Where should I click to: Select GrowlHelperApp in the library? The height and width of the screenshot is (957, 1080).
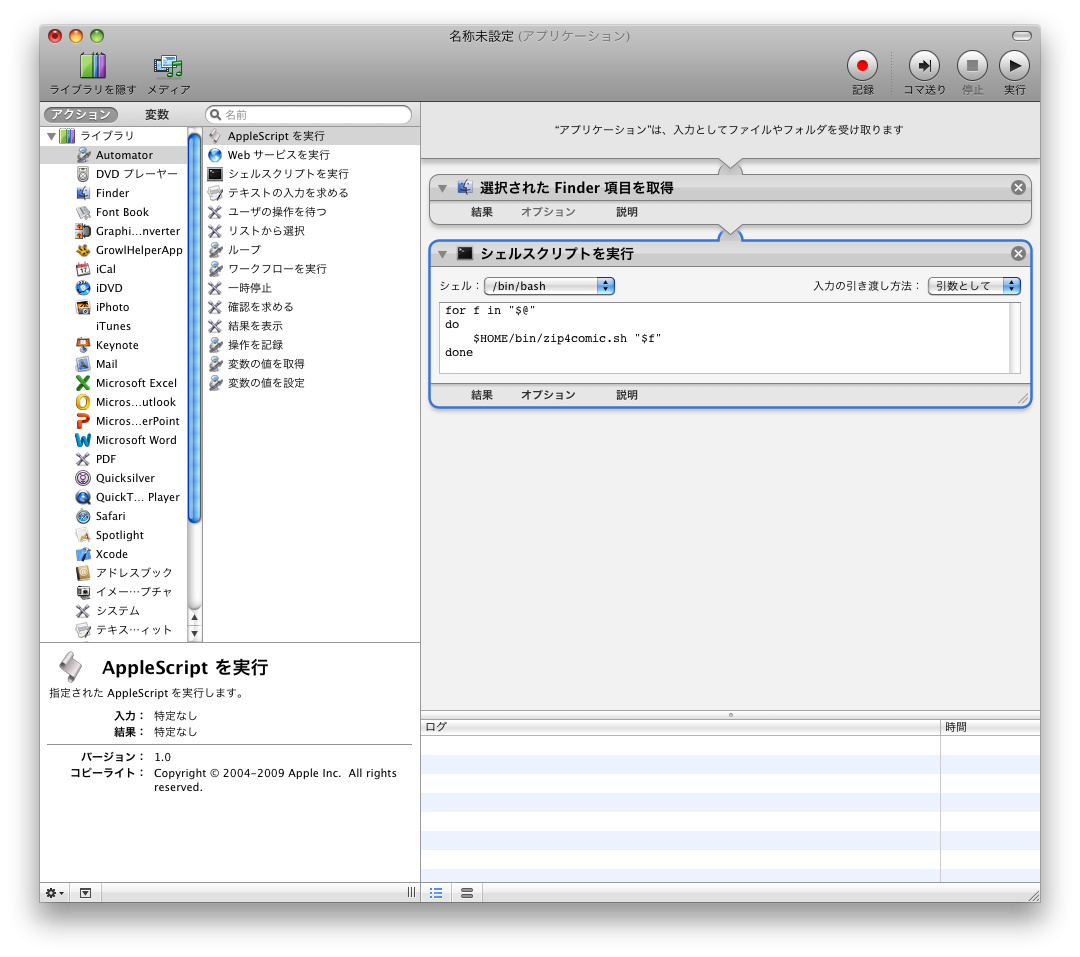[114, 250]
